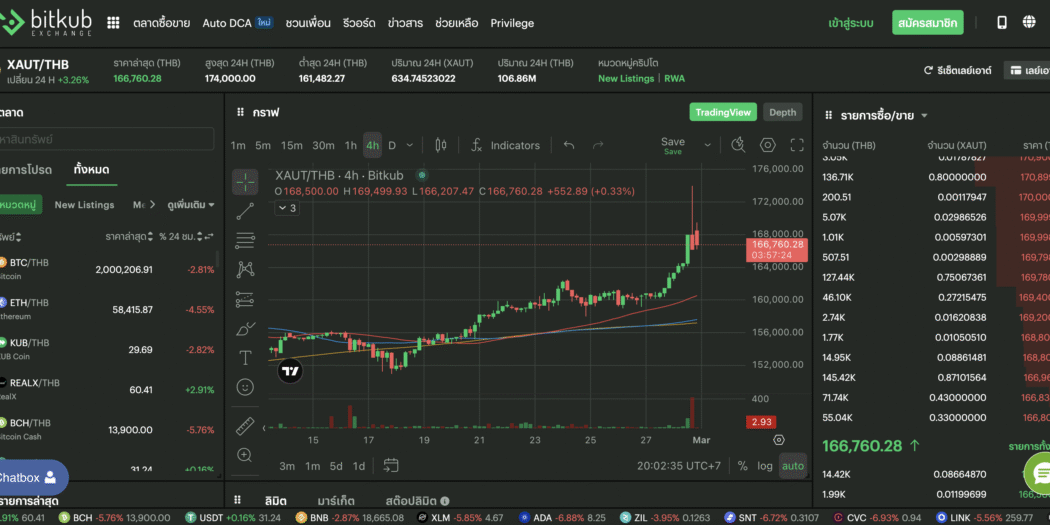Click the text annotation tool
1050x525 pixels.
(x=245, y=357)
